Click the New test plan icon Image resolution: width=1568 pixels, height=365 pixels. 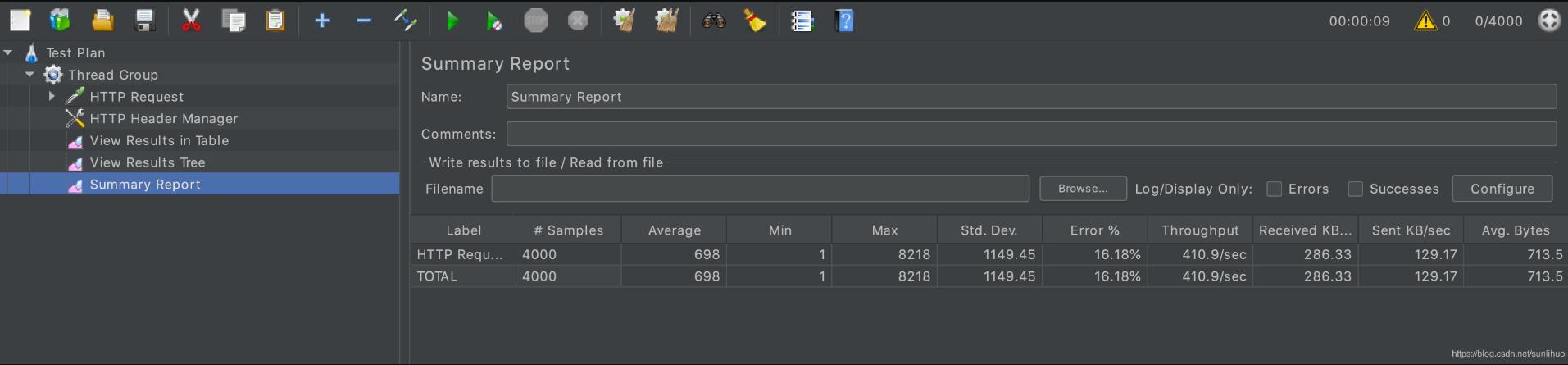pyautogui.click(x=20, y=21)
